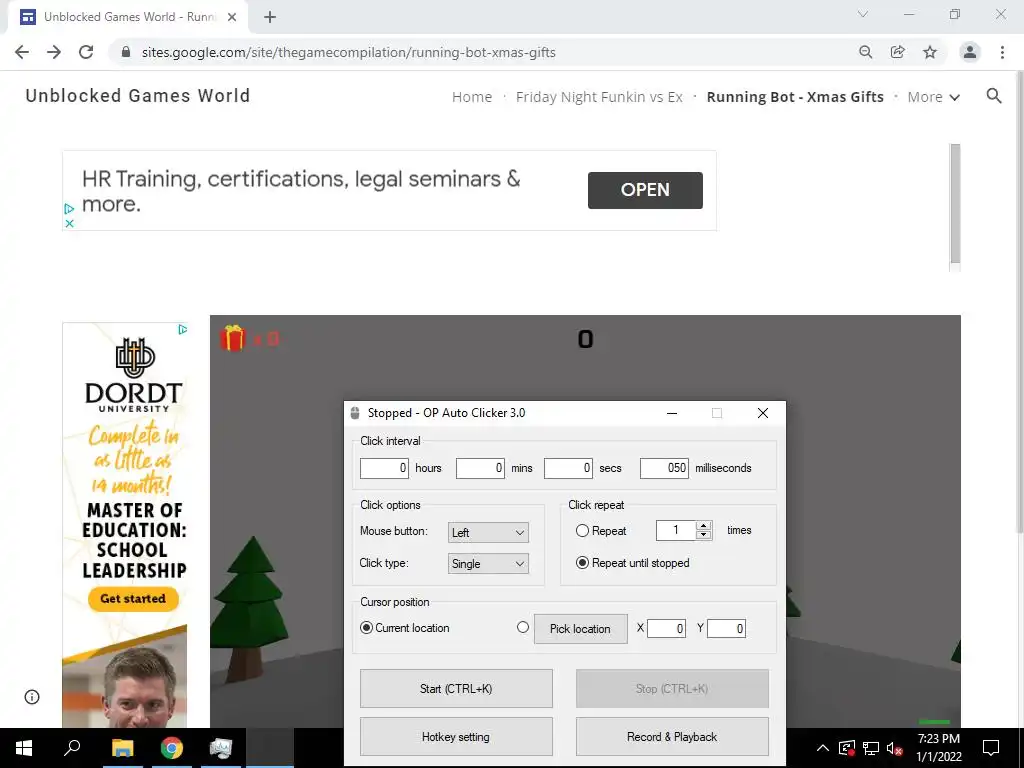Switch to Chrome from the taskbar
The width and height of the screenshot is (1024, 768).
[x=172, y=748]
